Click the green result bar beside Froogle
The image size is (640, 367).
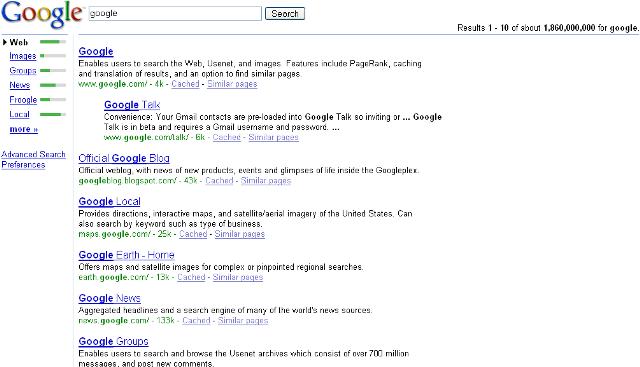pyautogui.click(x=53, y=100)
